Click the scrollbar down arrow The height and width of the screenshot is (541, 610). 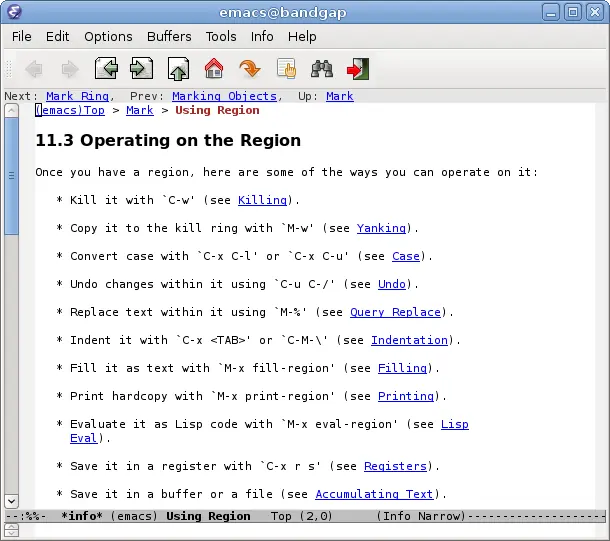click(x=11, y=501)
